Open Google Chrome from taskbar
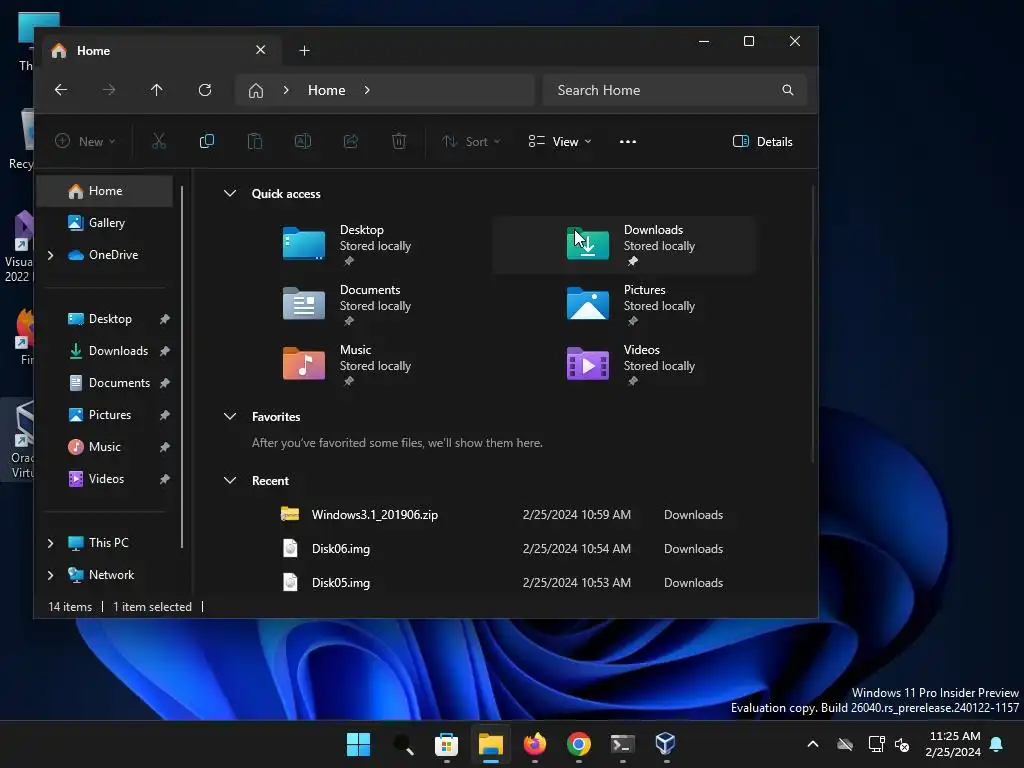Image resolution: width=1024 pixels, height=768 pixels. 579,744
